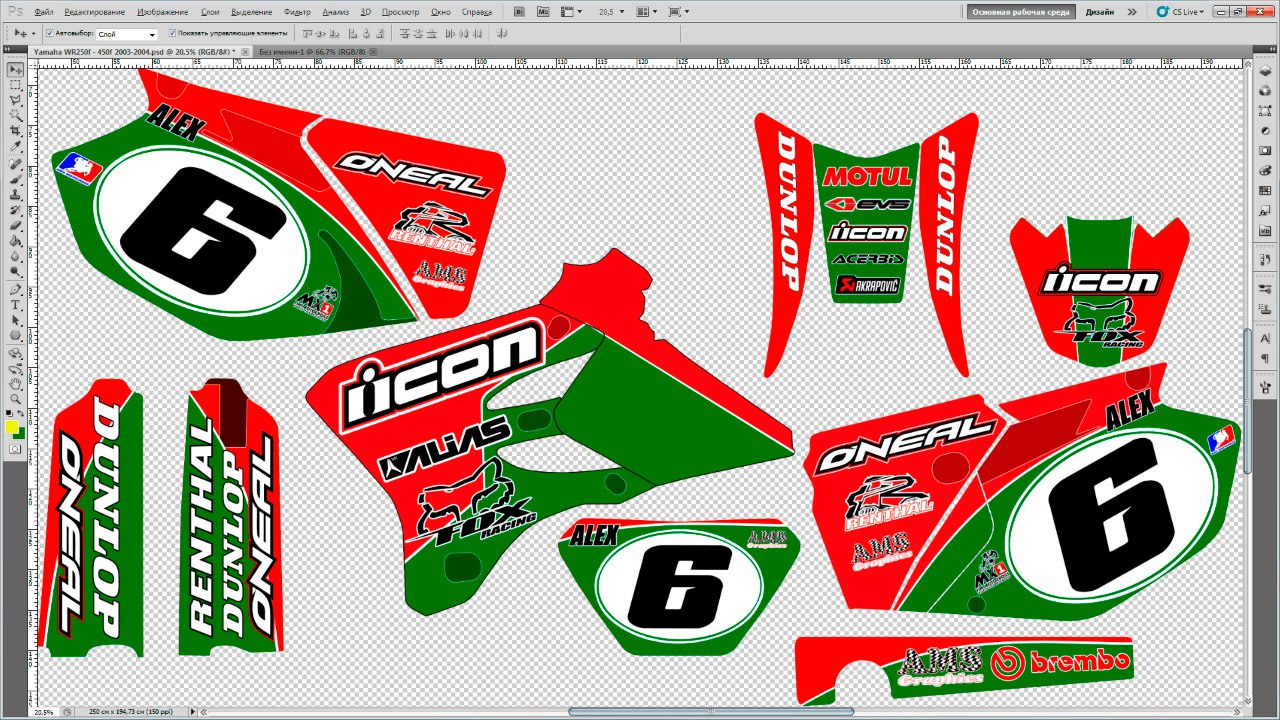The height and width of the screenshot is (720, 1280).
Task: Click the status bar zoom field 20,5%
Action: [x=46, y=713]
